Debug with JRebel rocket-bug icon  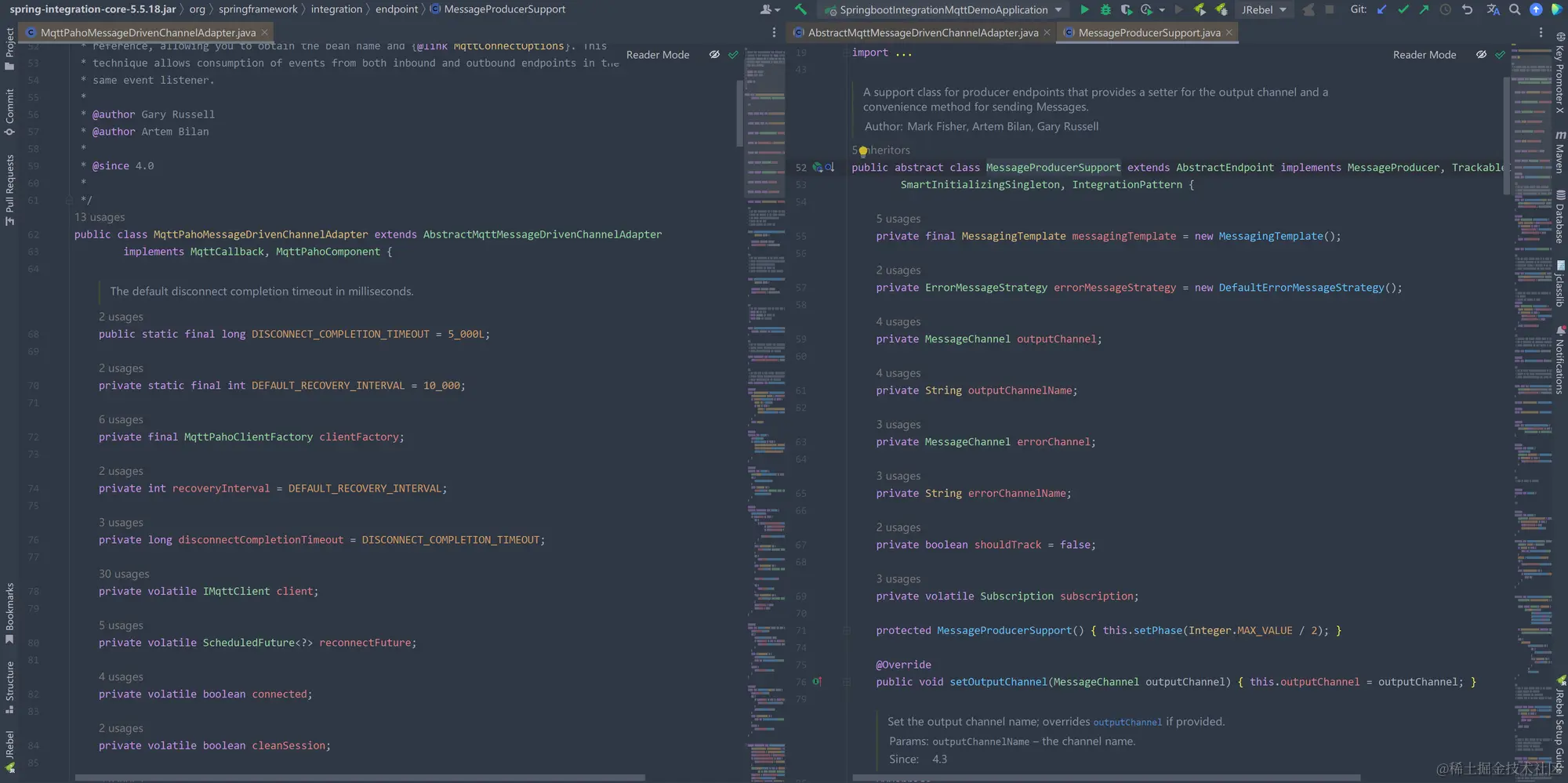[x=1221, y=9]
